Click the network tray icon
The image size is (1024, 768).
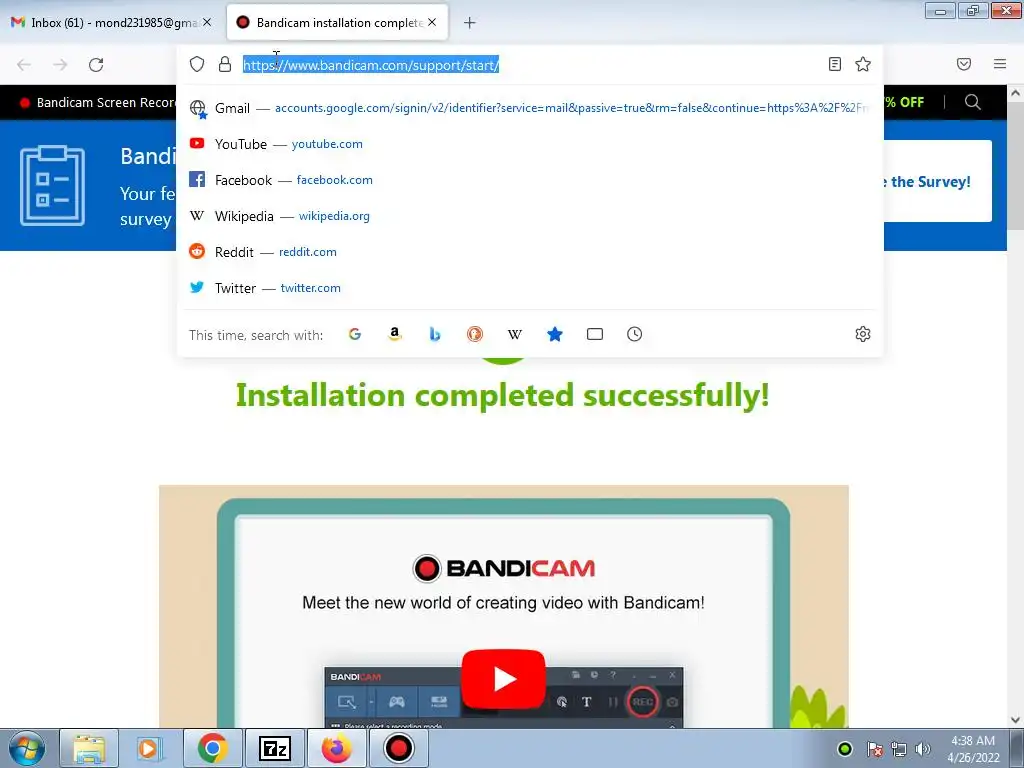(x=899, y=749)
